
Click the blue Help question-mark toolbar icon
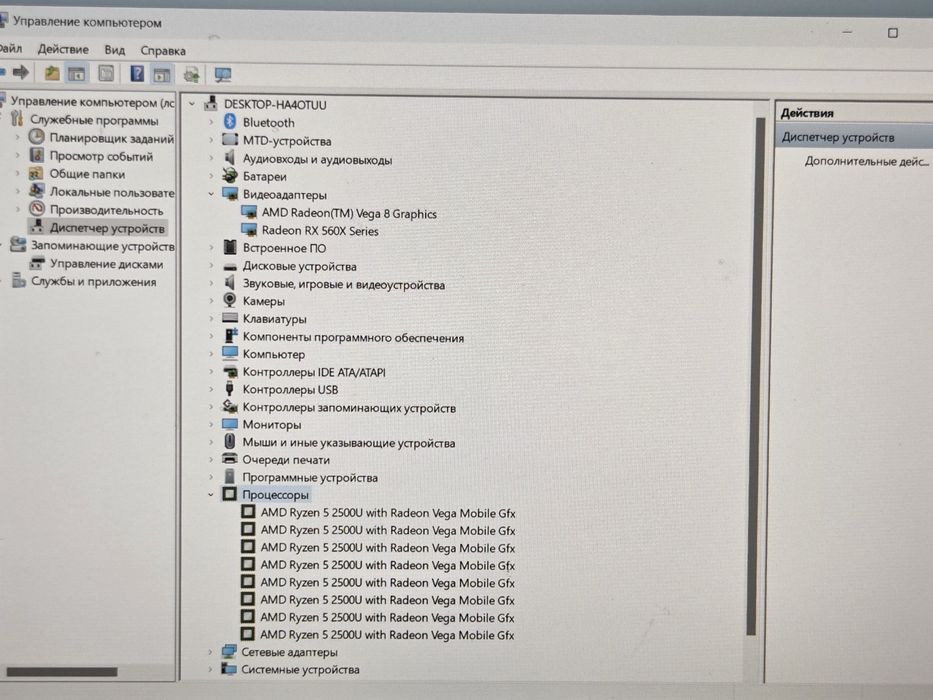point(137,74)
